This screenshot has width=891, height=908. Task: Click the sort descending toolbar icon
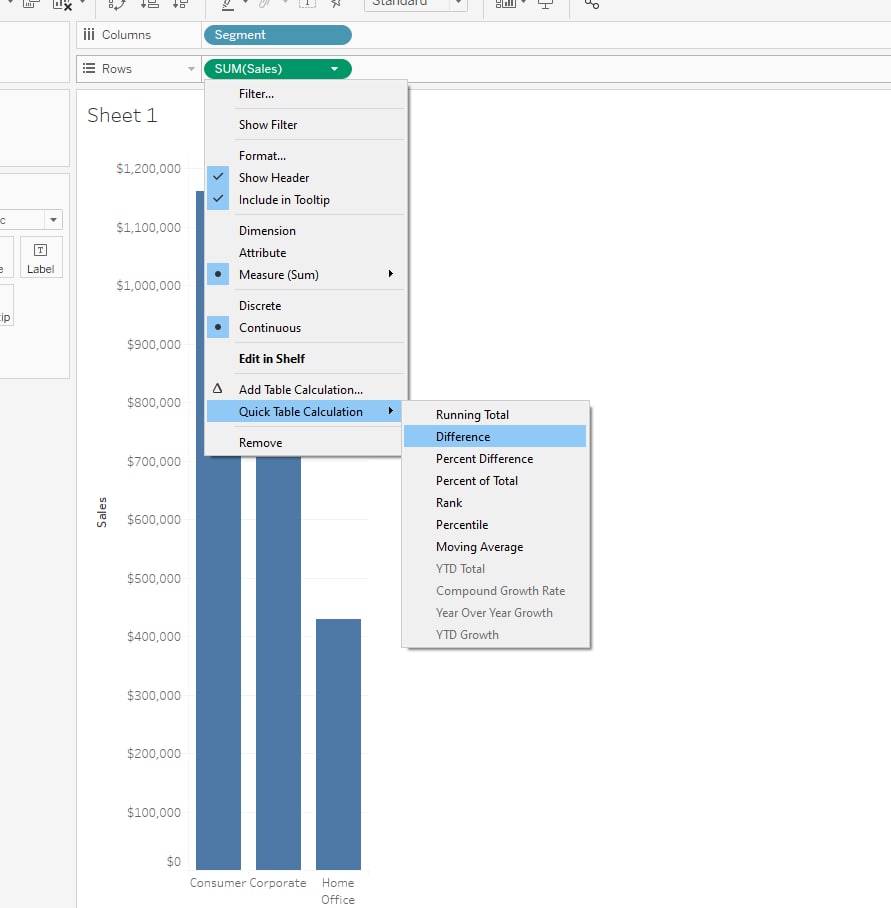coord(180,5)
